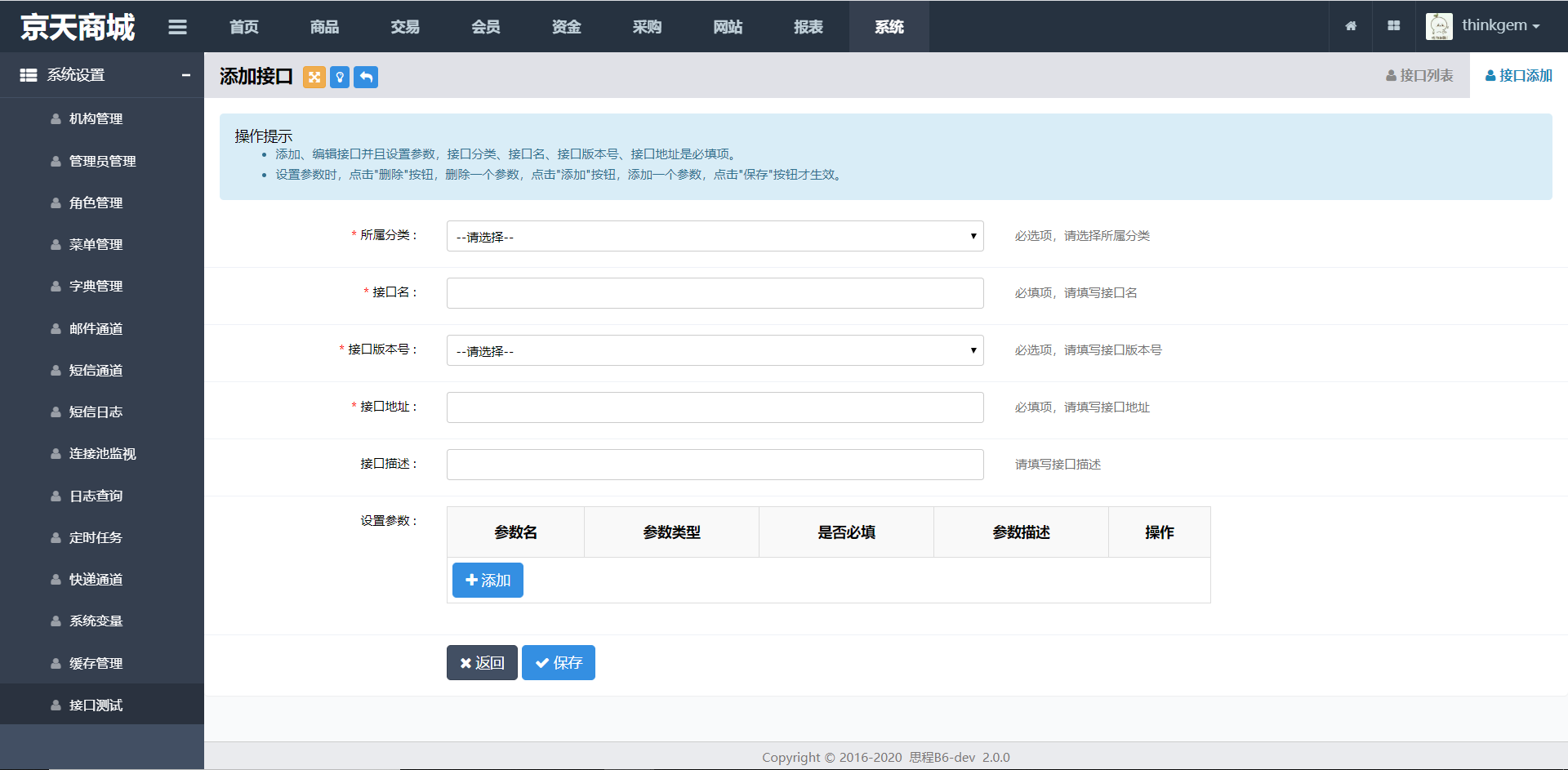Image resolution: width=1568 pixels, height=770 pixels.
Task: Click the 参数类型 column header
Action: click(x=671, y=532)
